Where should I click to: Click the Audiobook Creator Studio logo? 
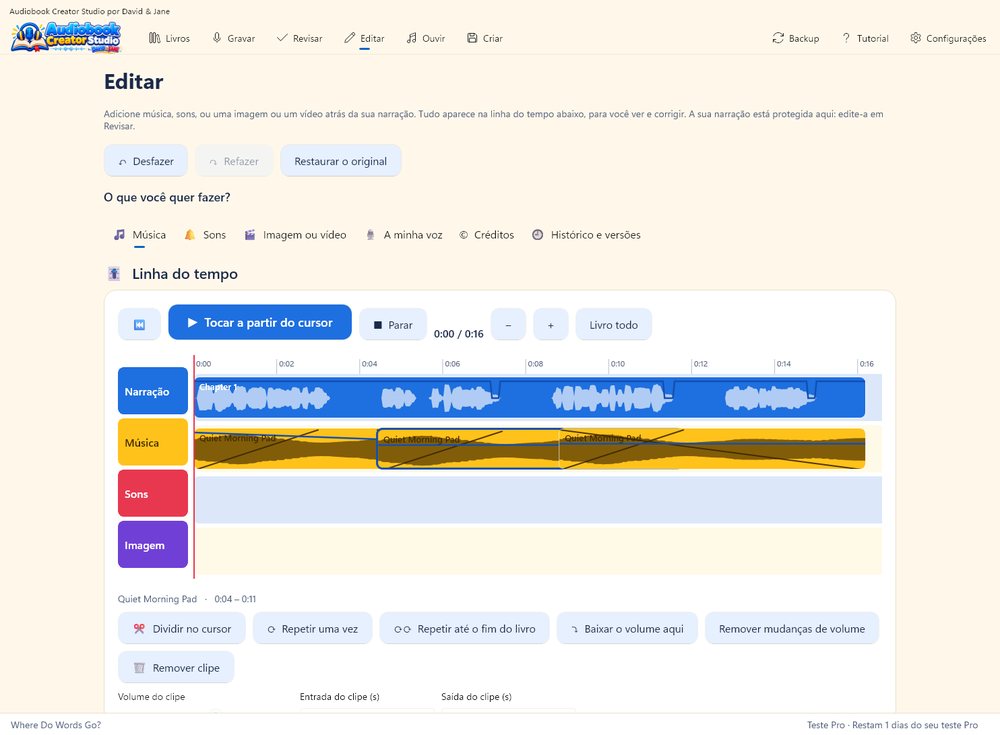tap(66, 37)
